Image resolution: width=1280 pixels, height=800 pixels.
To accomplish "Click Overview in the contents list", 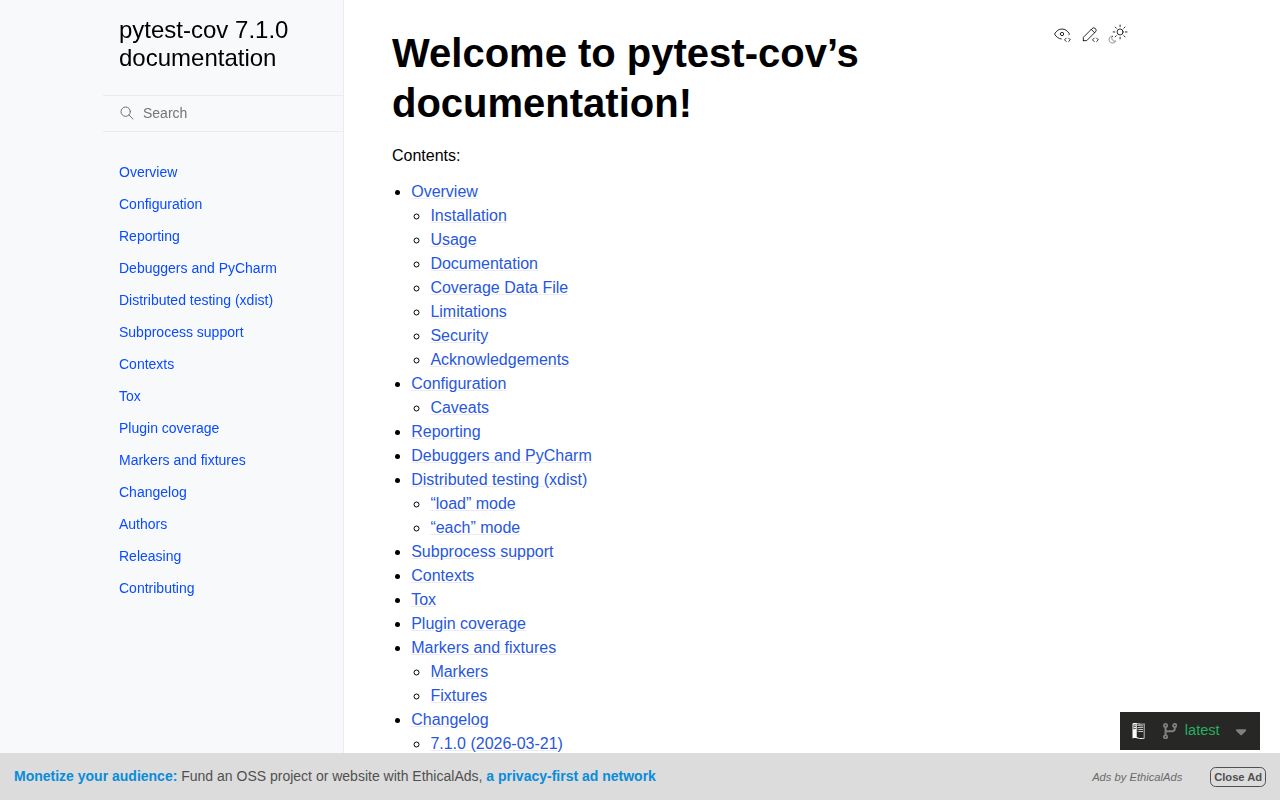I will (444, 191).
